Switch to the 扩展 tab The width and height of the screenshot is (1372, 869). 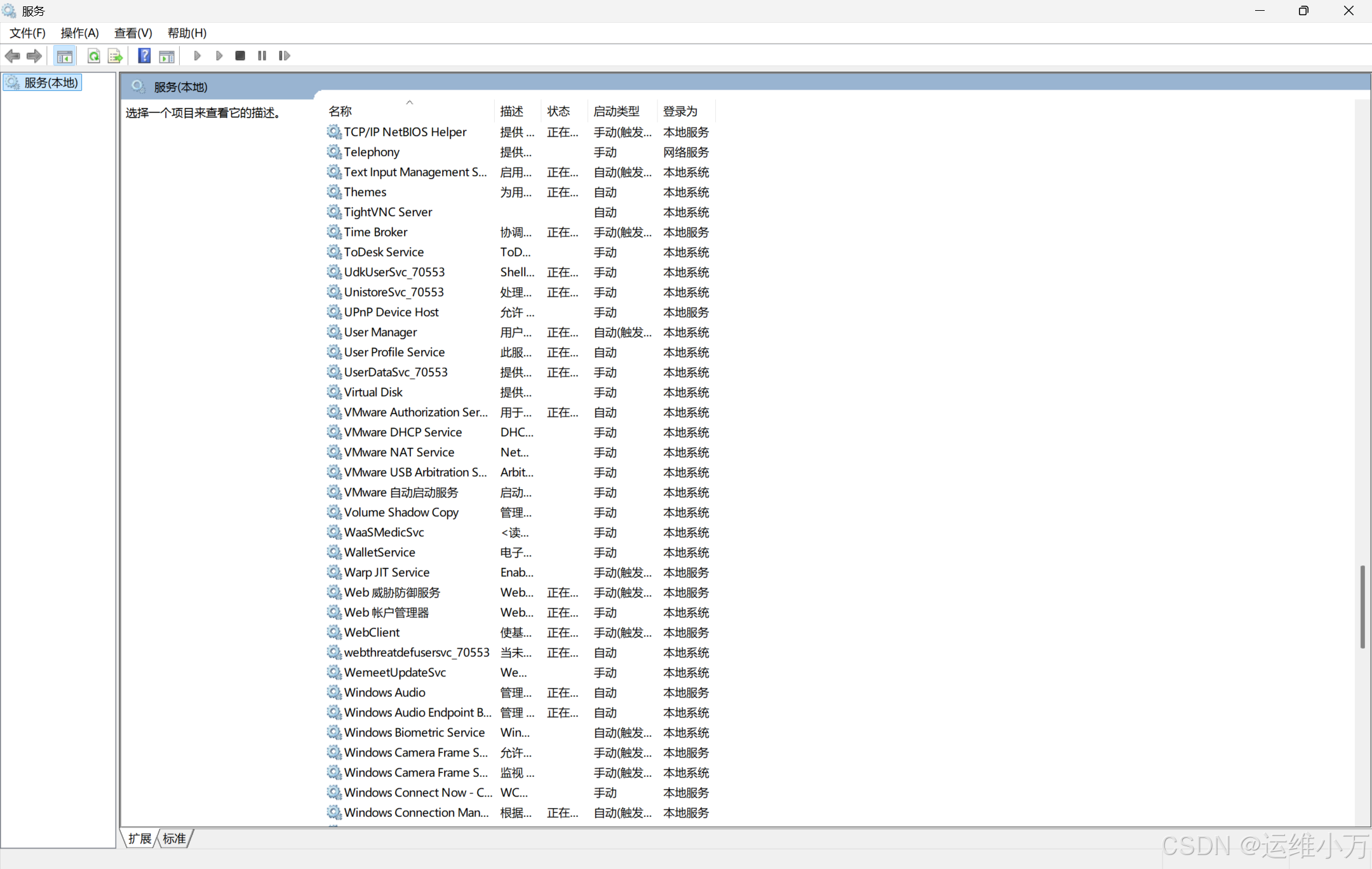click(140, 839)
